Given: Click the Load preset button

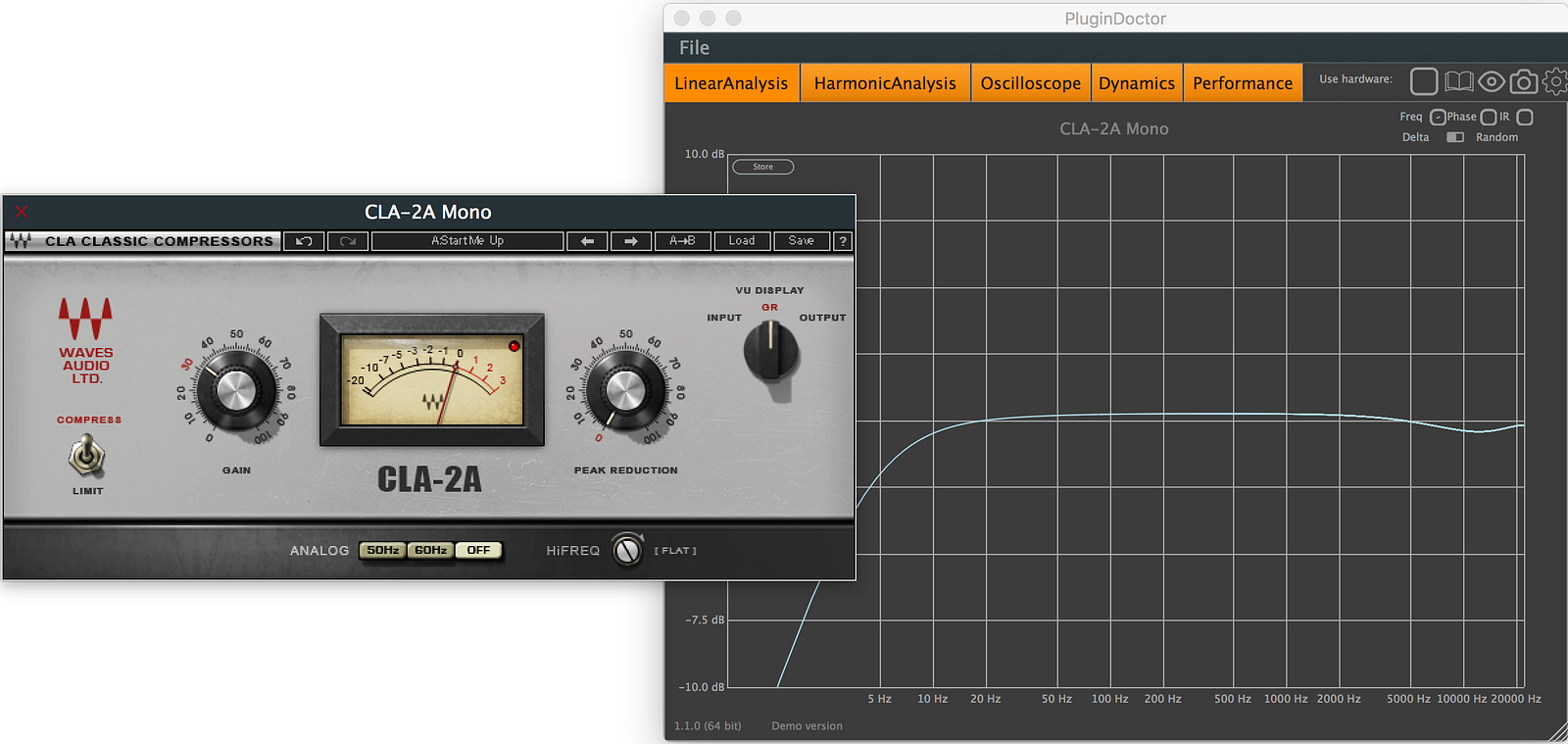Looking at the screenshot, I should 742,241.
